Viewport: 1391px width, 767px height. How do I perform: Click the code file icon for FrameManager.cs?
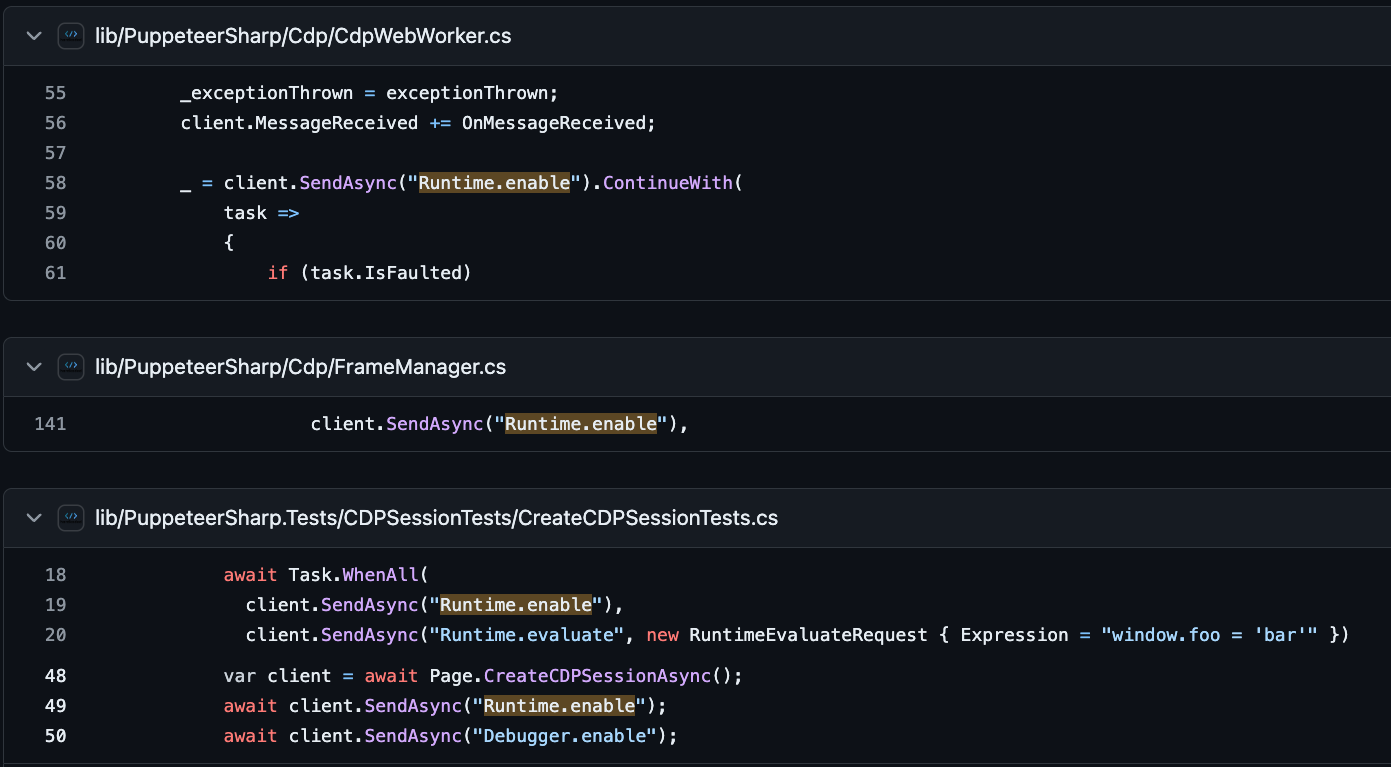point(71,367)
